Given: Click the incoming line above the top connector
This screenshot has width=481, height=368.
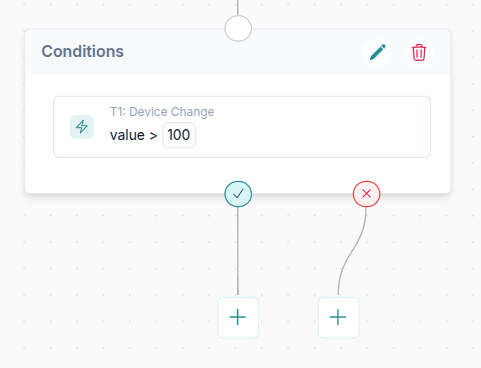Looking at the screenshot, I should (x=238, y=7).
